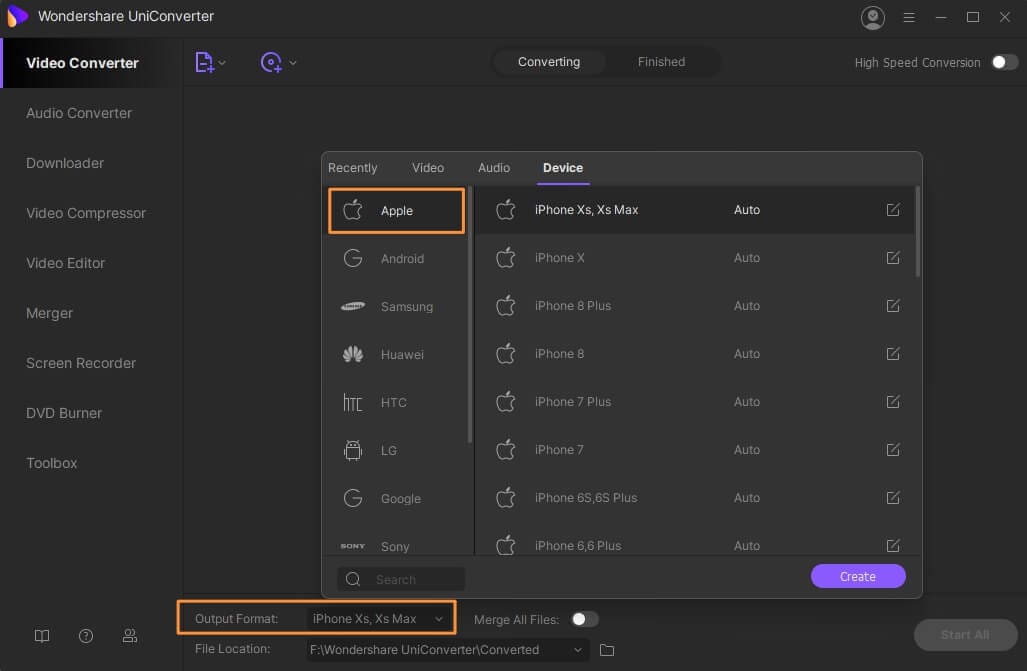Click the Create custom preset button
Screen dimensions: 1027x671
click(858, 577)
